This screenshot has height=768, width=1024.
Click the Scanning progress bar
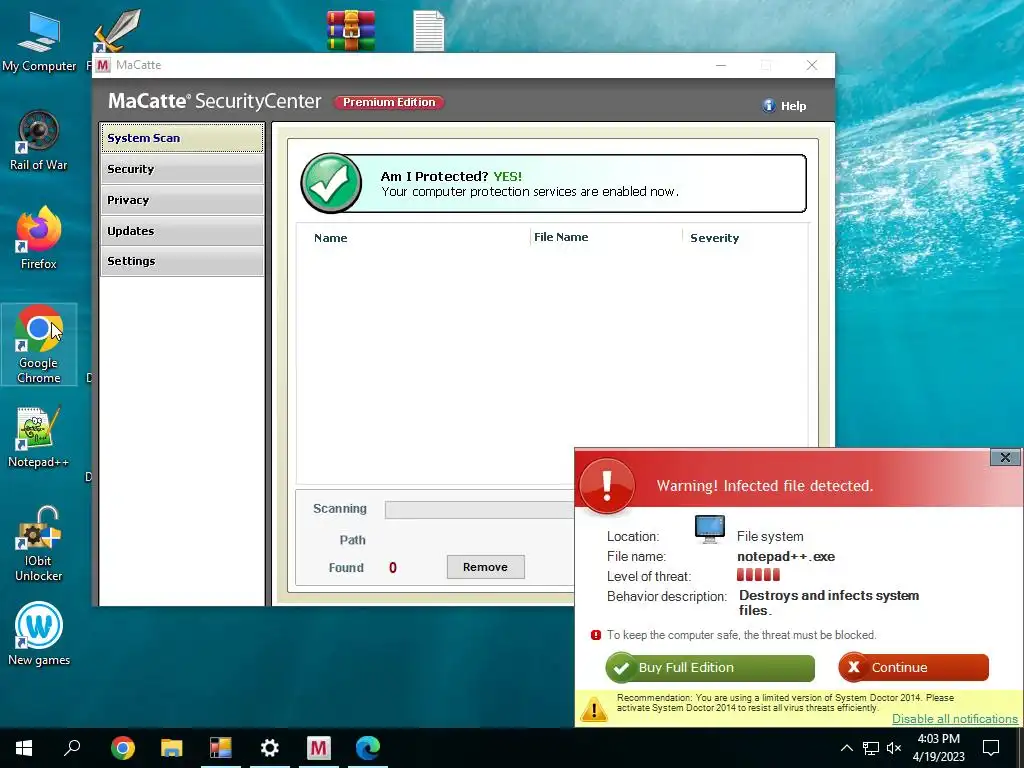click(480, 510)
